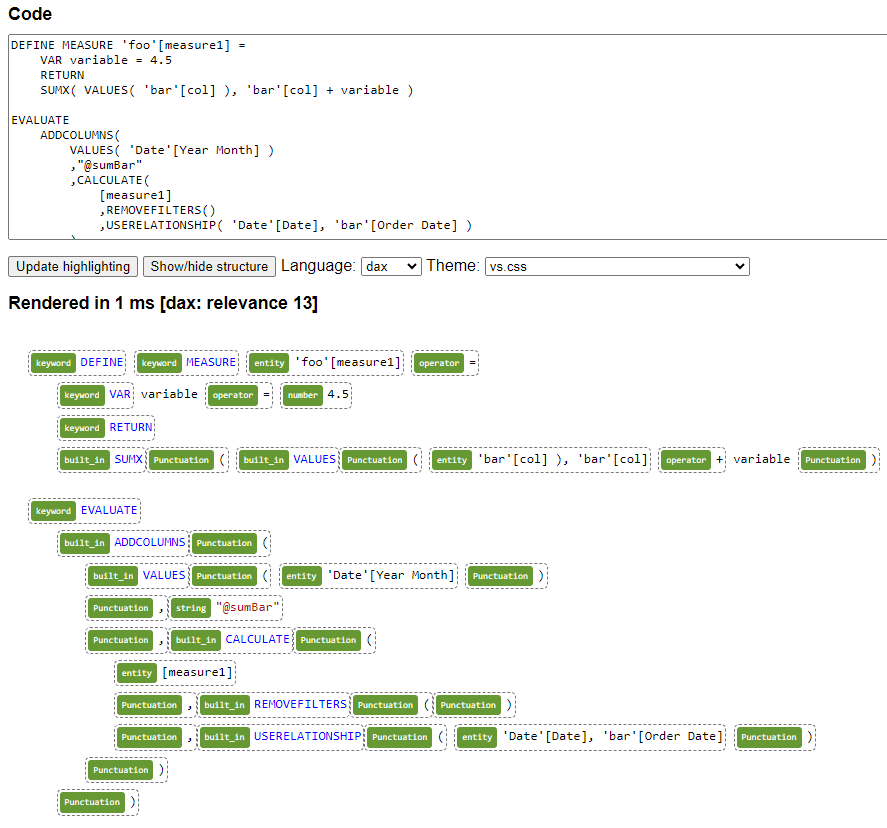Image resolution: width=887 pixels, height=828 pixels.
Task: Click the Show/hide structure button
Action: click(209, 266)
